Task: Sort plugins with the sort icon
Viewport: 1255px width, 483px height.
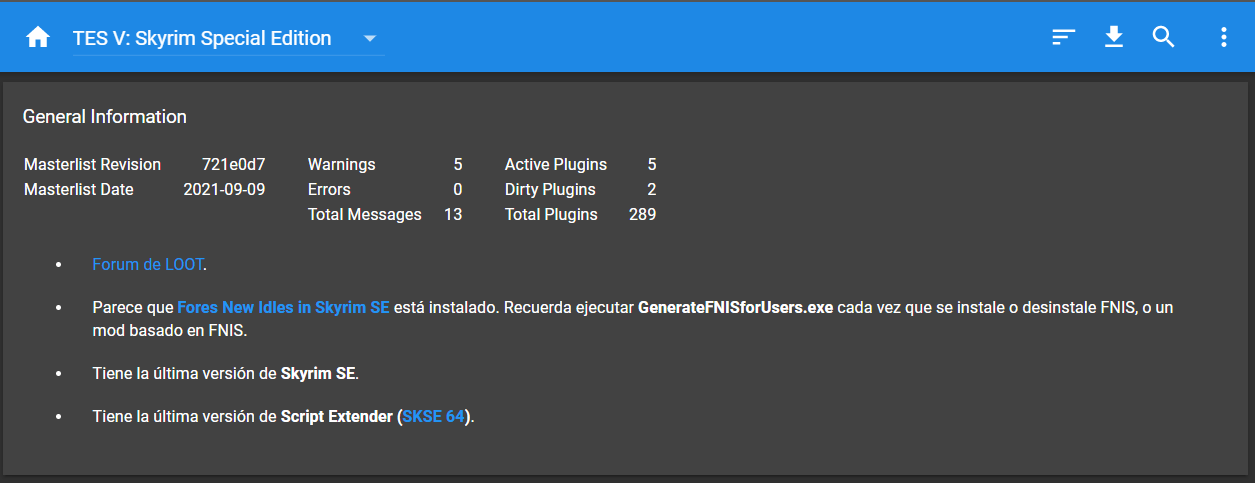Action: [1063, 38]
